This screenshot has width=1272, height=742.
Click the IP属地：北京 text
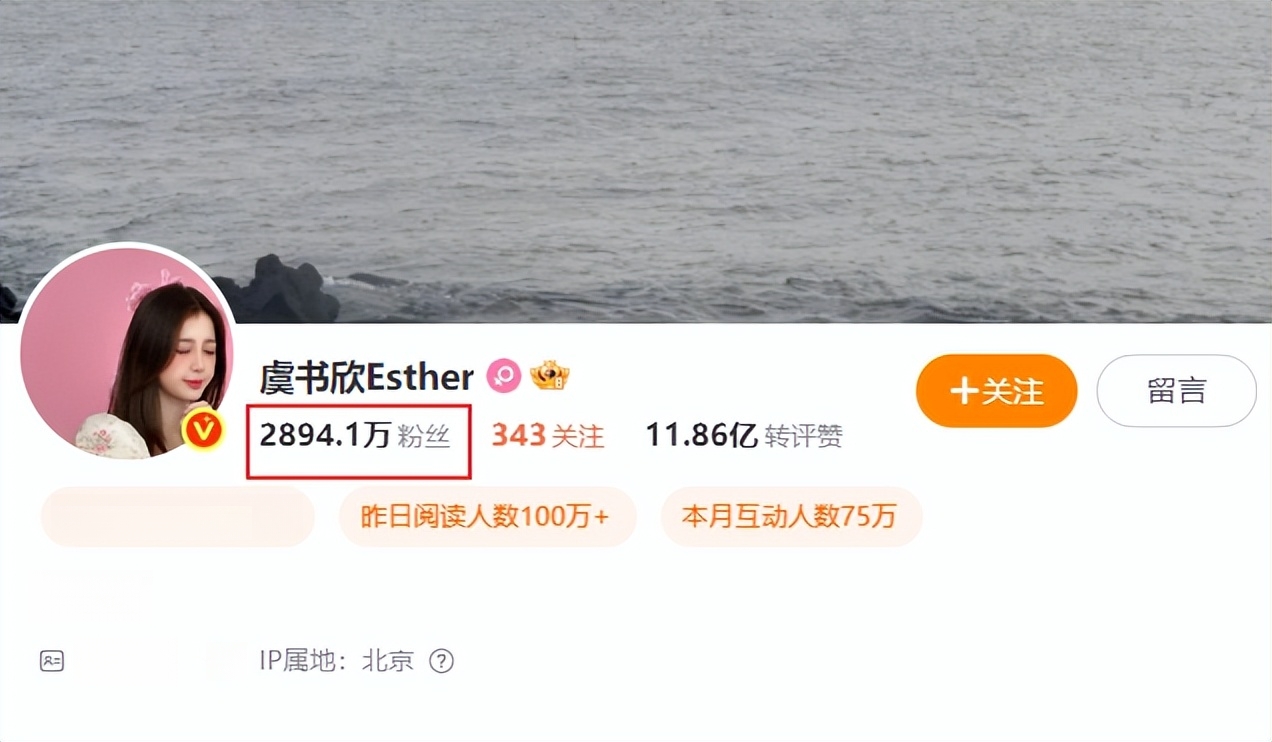[x=336, y=661]
